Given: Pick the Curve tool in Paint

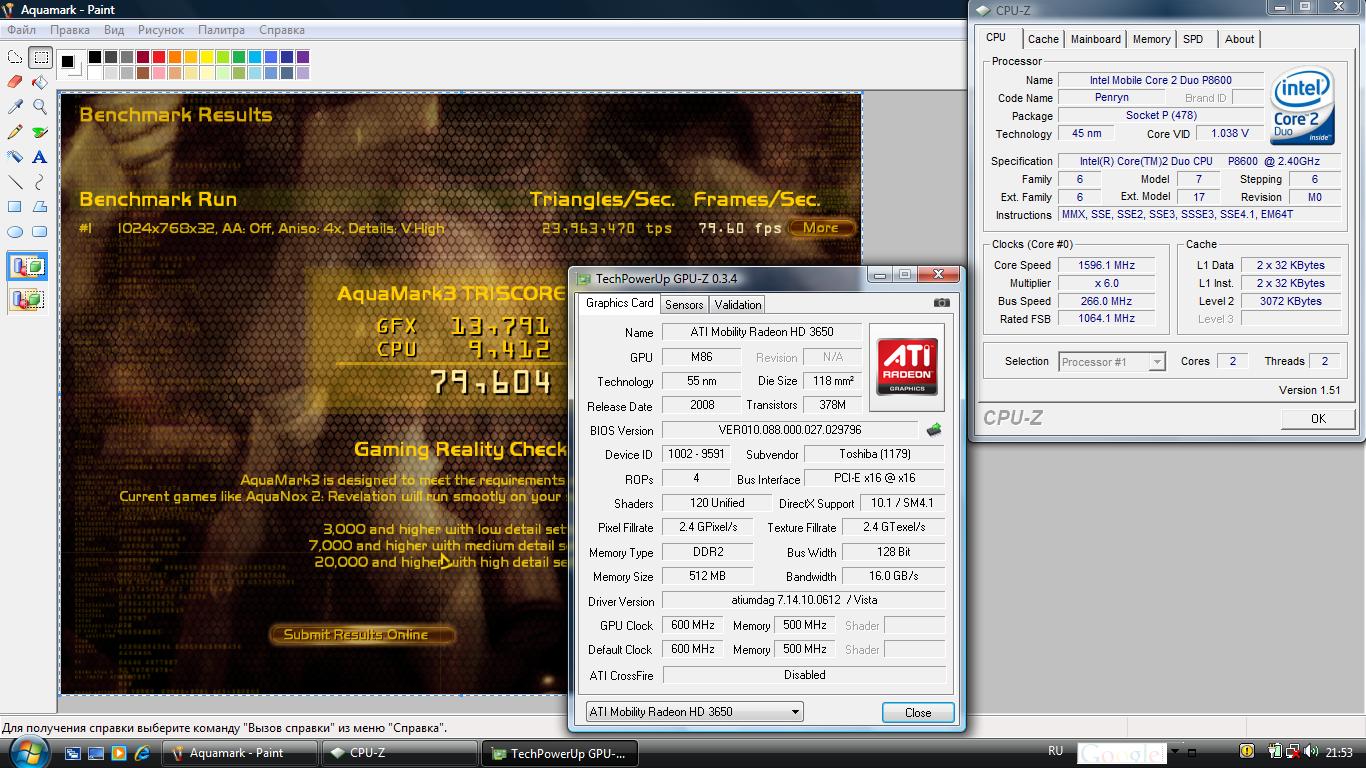Looking at the screenshot, I should (x=40, y=182).
